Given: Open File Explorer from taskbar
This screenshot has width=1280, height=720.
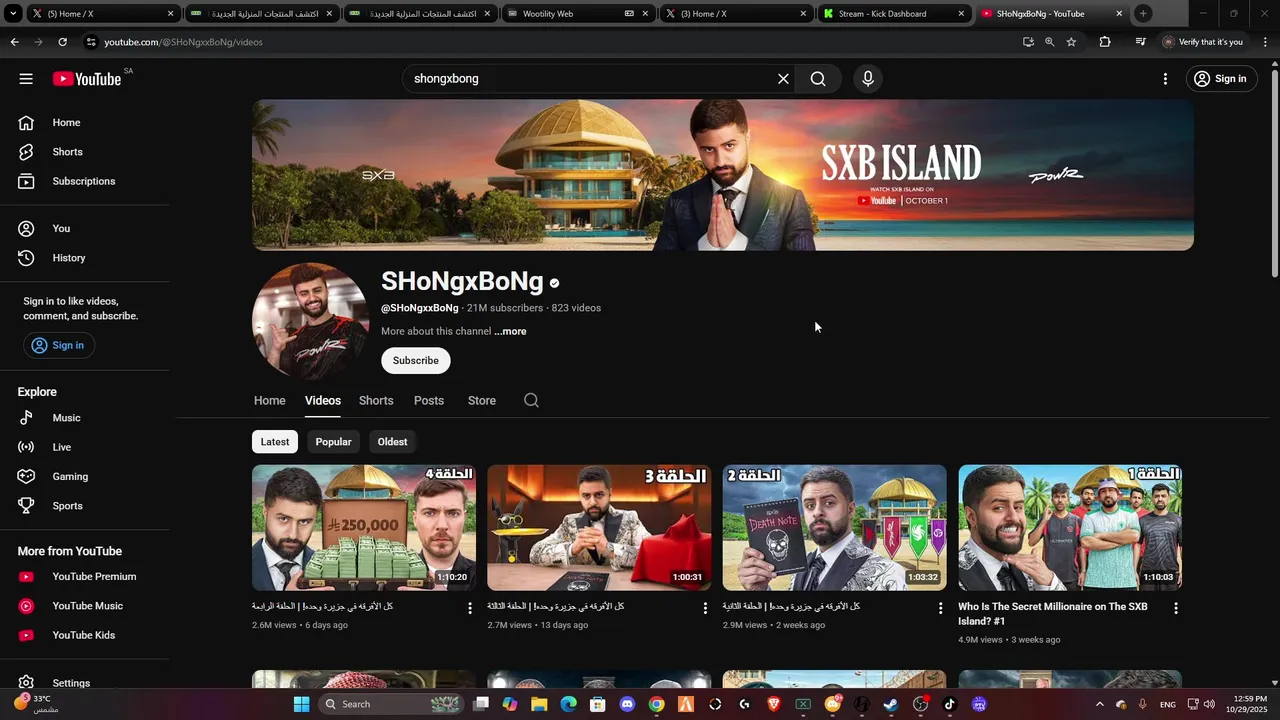Looking at the screenshot, I should [x=539, y=704].
